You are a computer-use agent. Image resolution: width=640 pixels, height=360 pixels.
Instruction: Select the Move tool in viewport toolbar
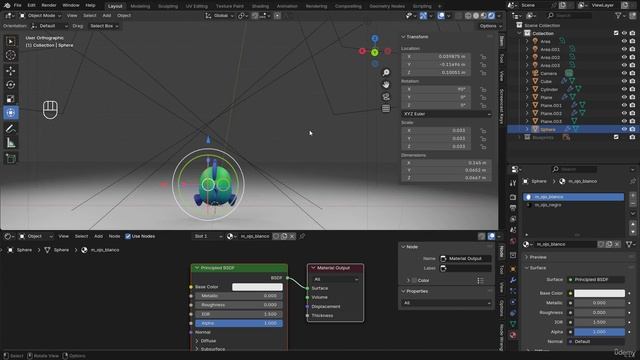click(x=11, y=71)
